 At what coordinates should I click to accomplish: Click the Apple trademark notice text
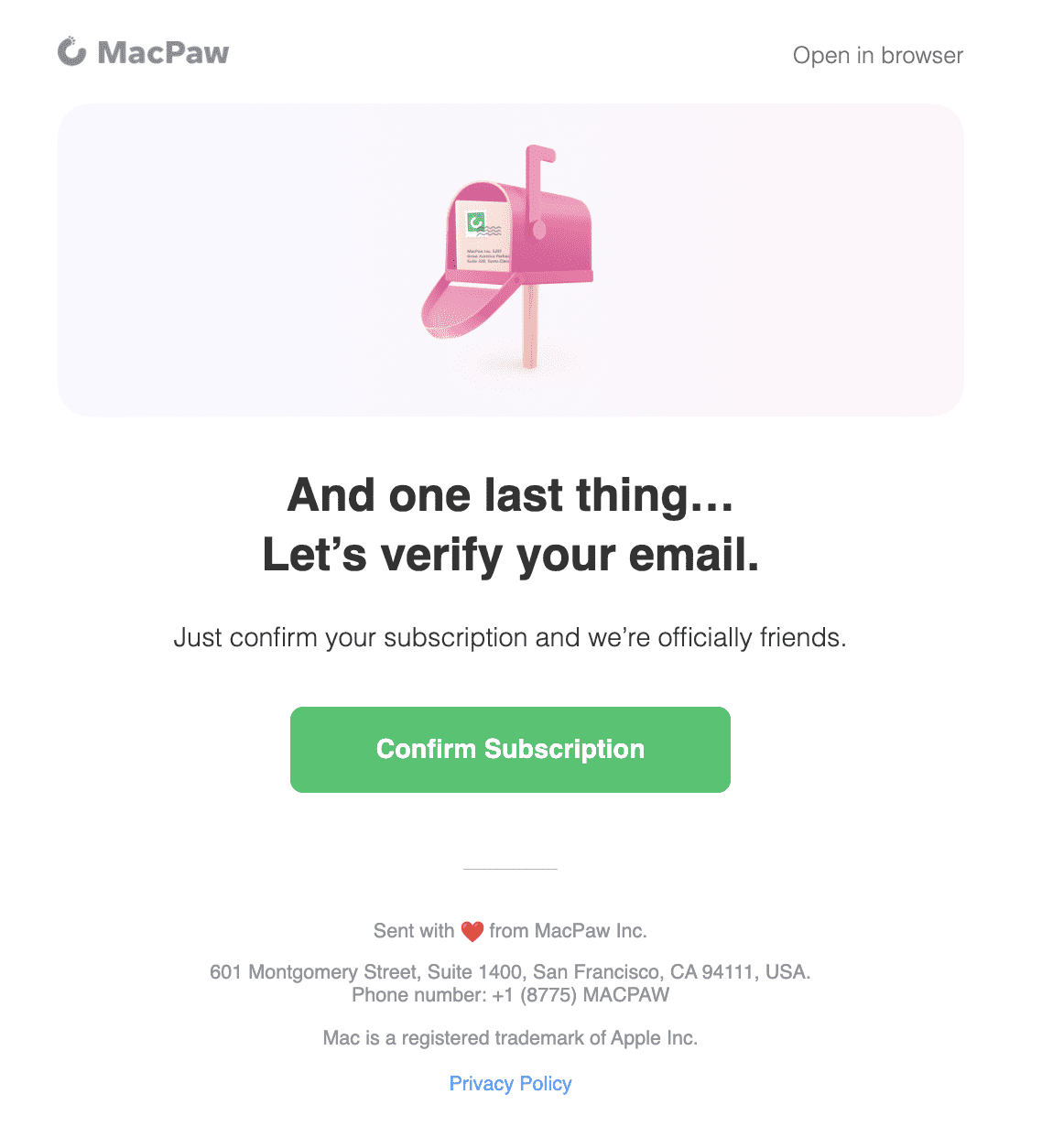pyautogui.click(x=510, y=1038)
